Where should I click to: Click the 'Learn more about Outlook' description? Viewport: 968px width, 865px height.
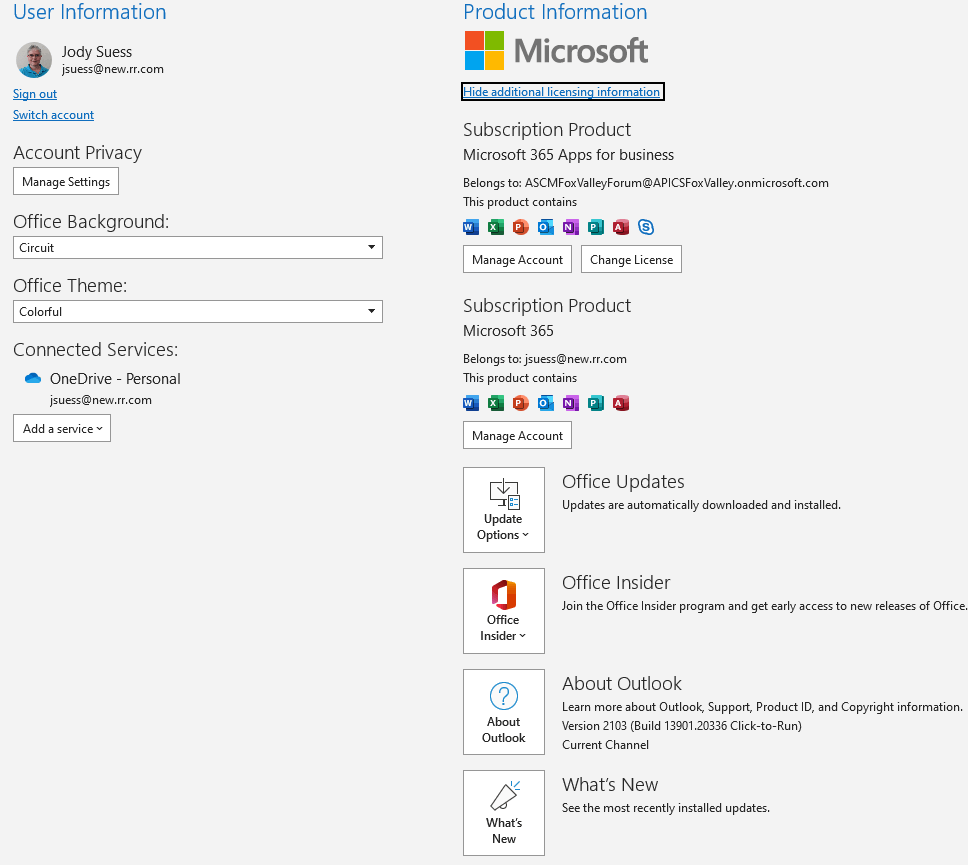762,707
